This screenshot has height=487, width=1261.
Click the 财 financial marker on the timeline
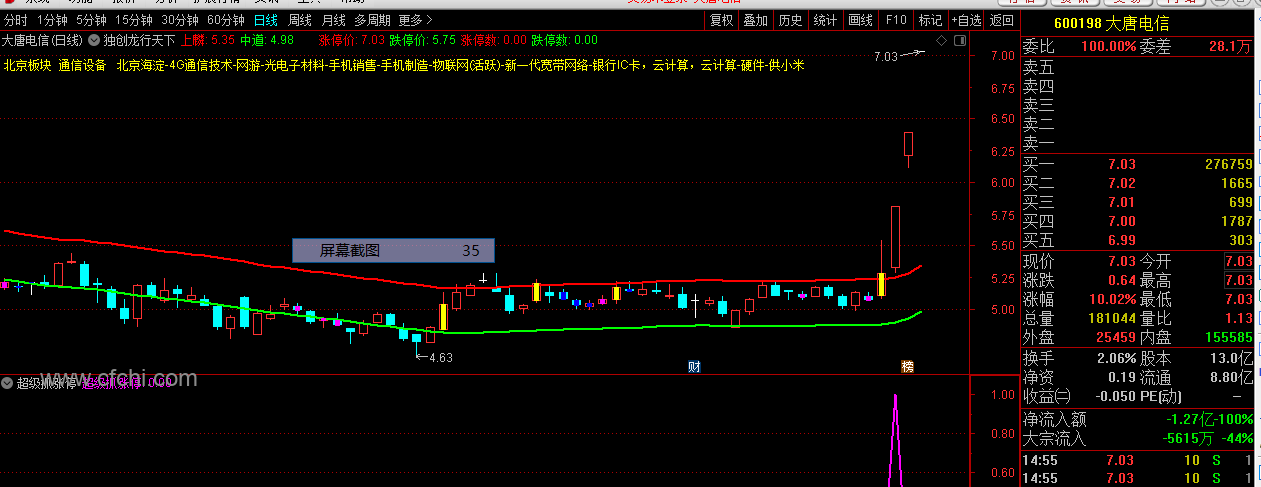[x=694, y=367]
